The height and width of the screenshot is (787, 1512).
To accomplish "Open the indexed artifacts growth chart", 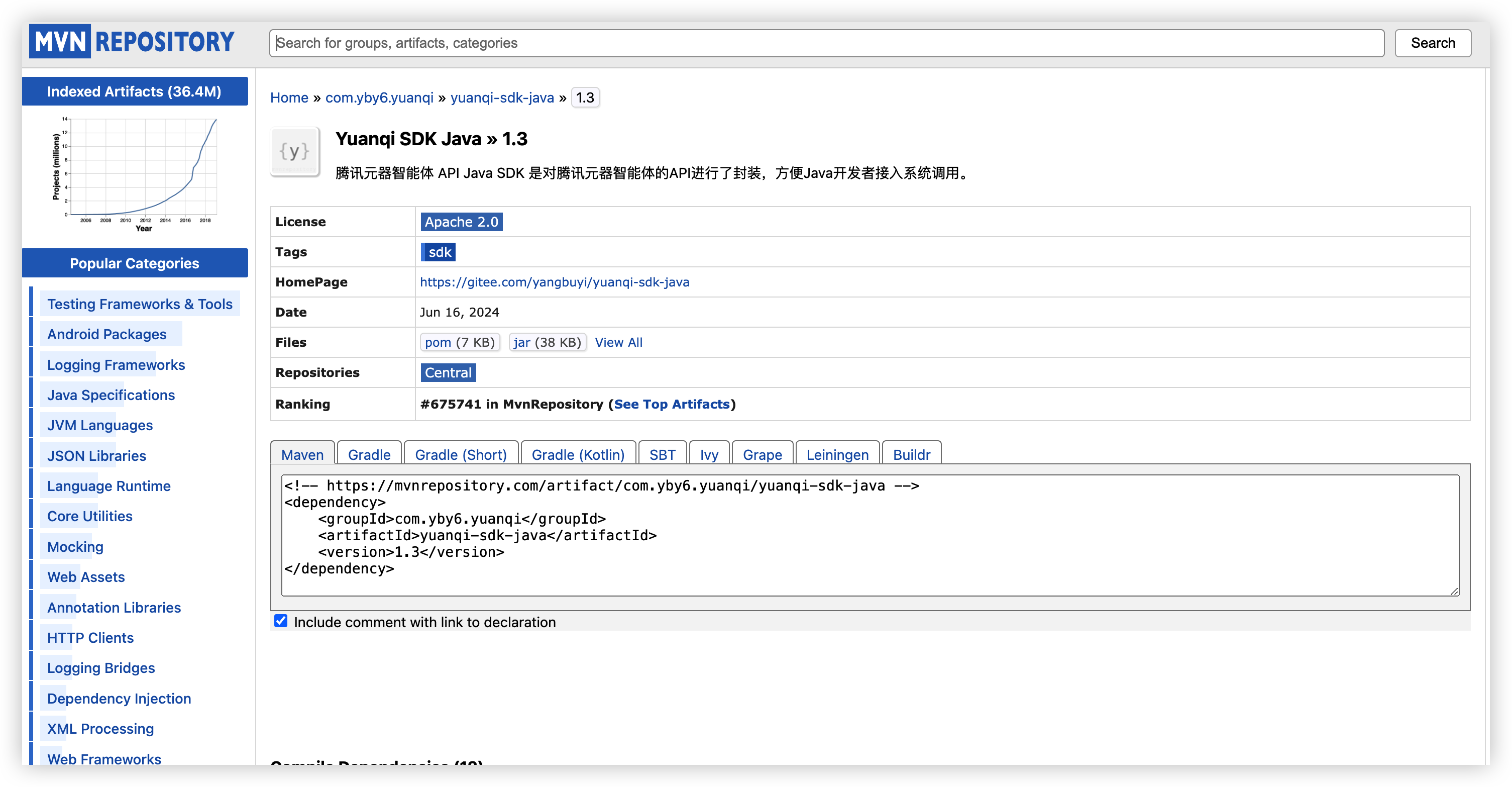I will click(135, 174).
